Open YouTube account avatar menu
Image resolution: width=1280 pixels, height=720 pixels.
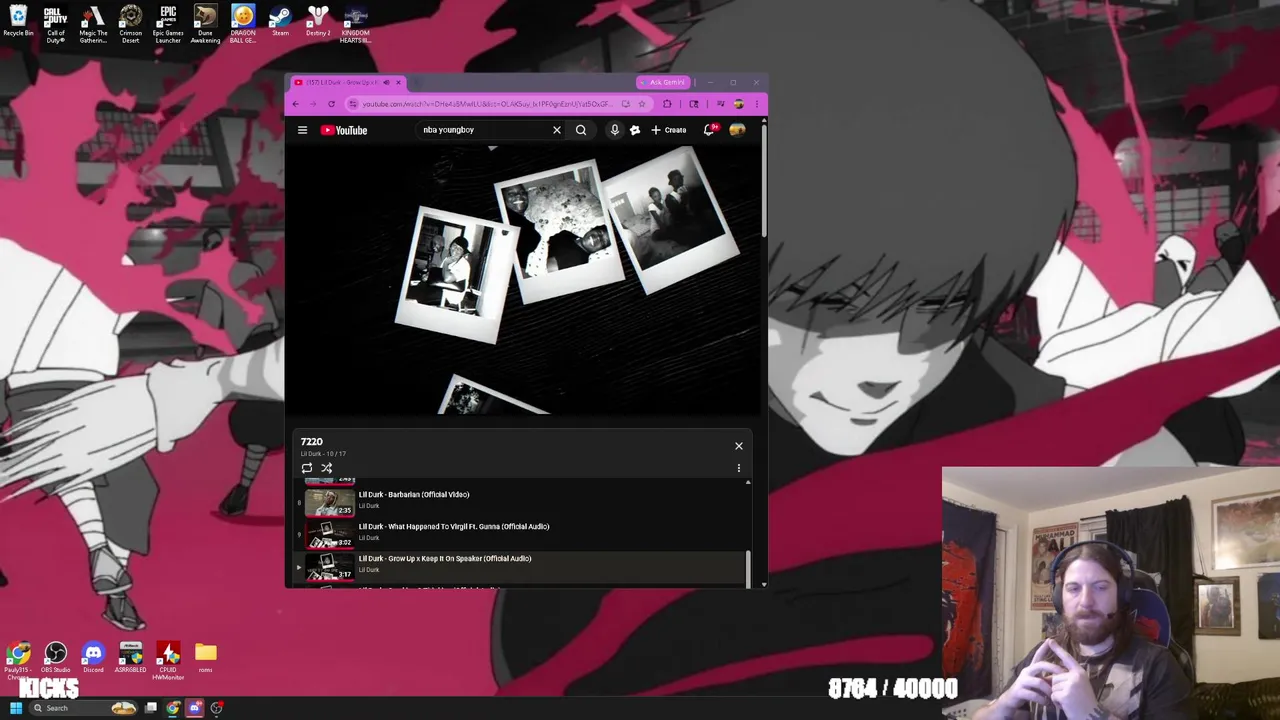point(737,130)
